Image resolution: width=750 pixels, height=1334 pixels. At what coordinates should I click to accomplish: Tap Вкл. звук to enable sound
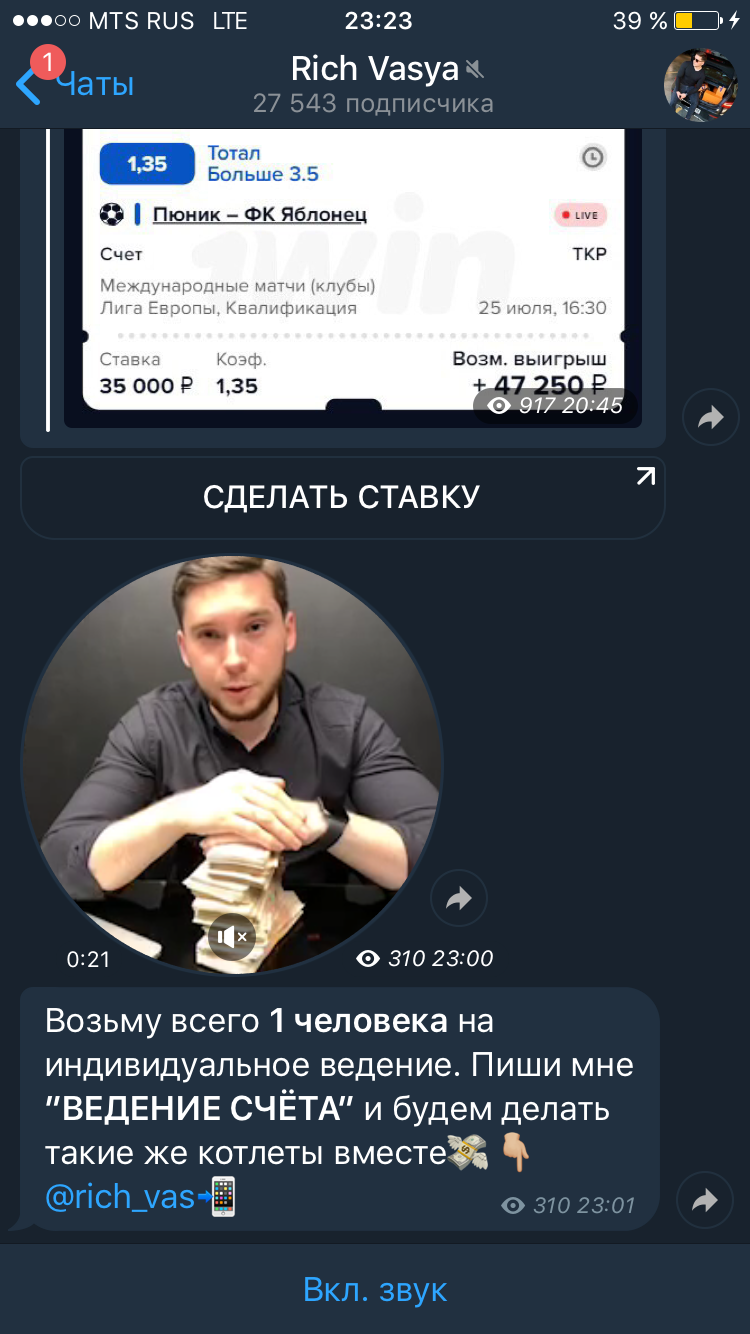point(375,1290)
